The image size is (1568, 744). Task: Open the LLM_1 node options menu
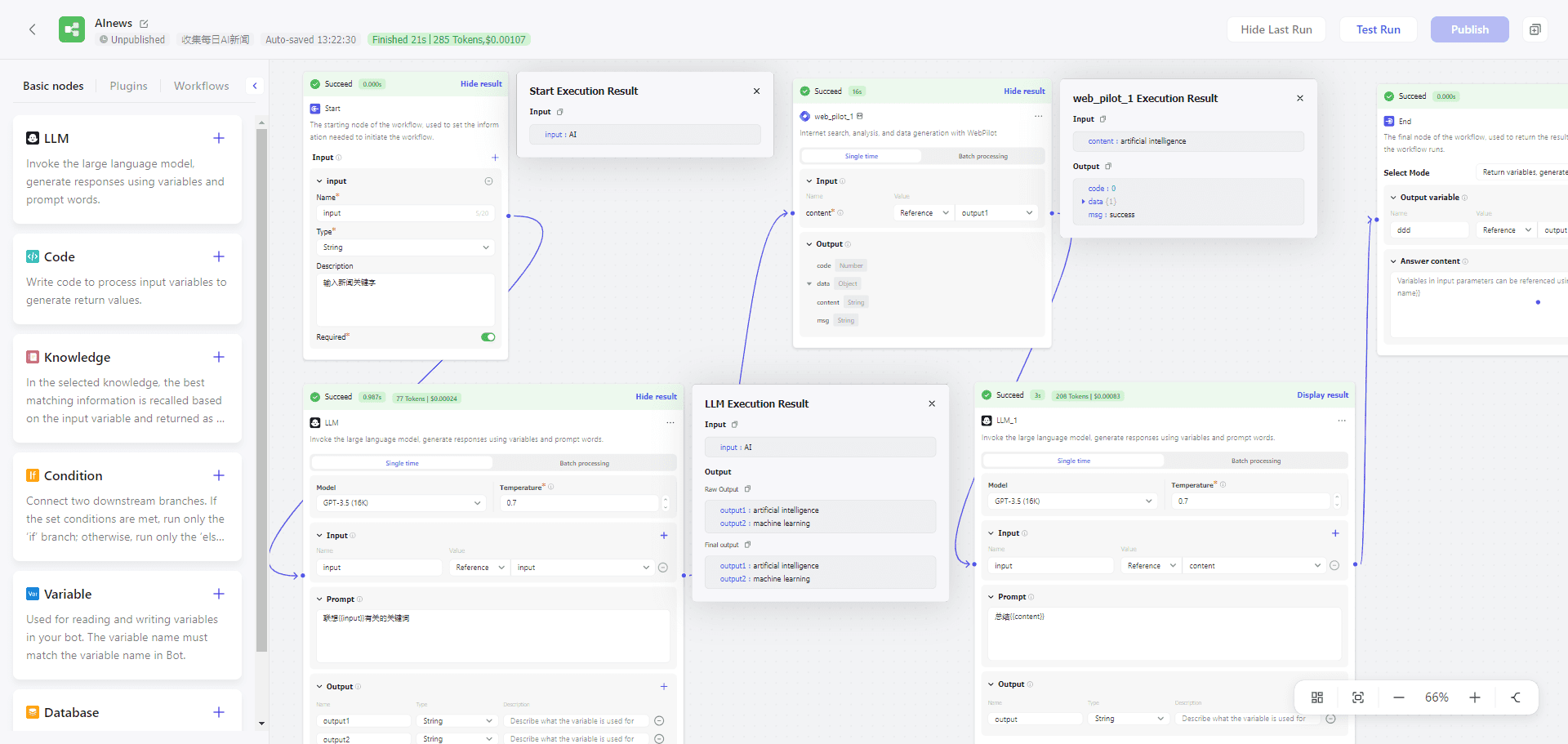(1342, 421)
